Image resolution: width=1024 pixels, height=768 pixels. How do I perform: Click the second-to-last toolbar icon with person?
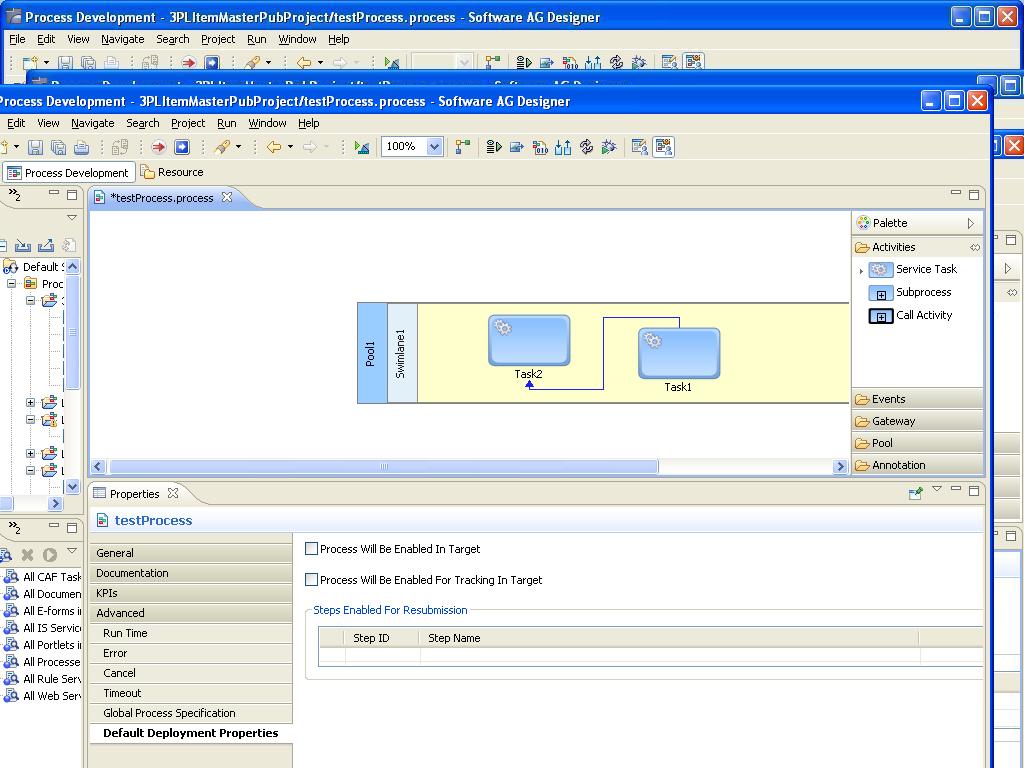click(640, 147)
